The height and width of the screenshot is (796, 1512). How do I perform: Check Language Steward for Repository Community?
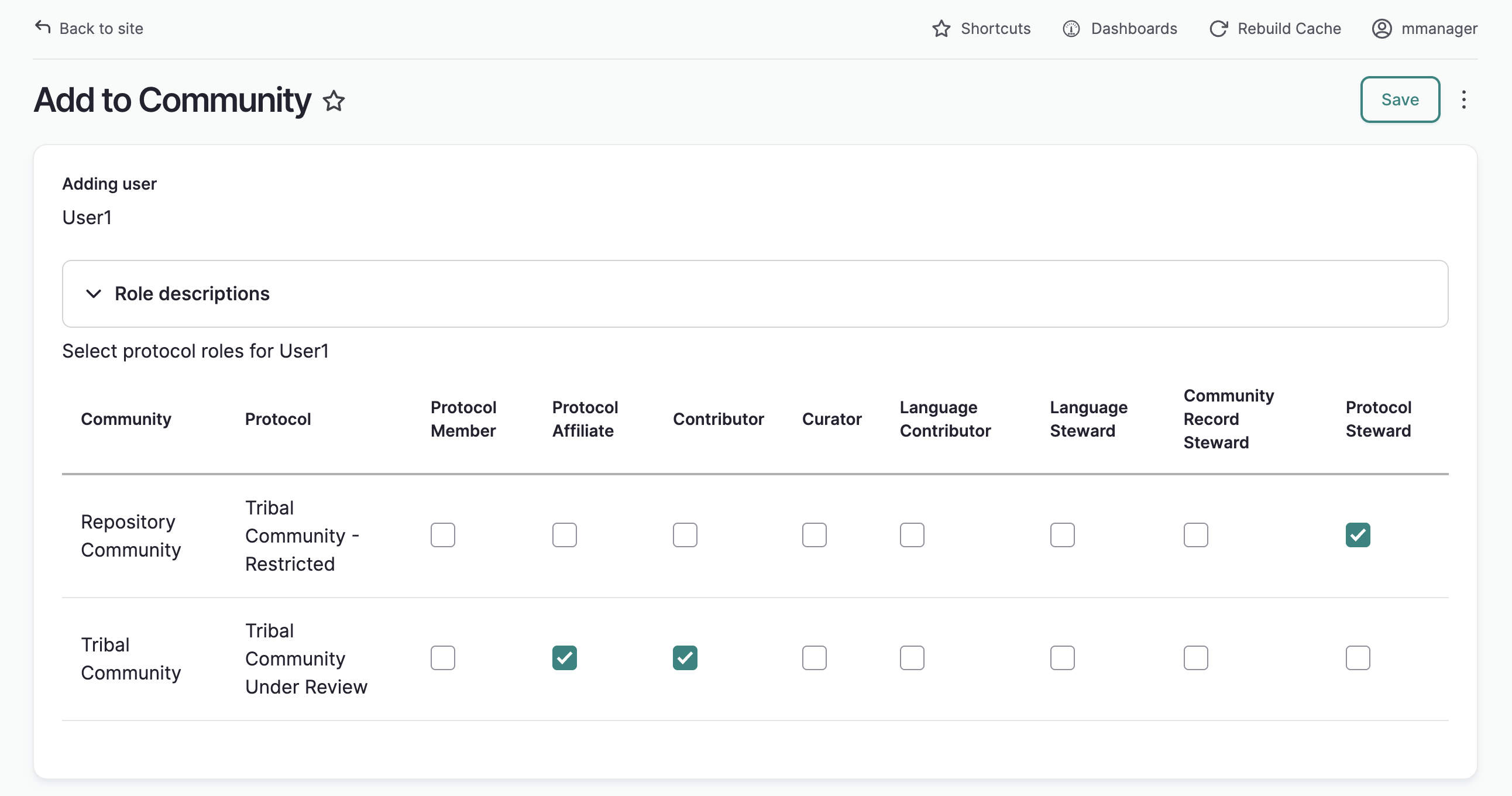pyautogui.click(x=1062, y=535)
